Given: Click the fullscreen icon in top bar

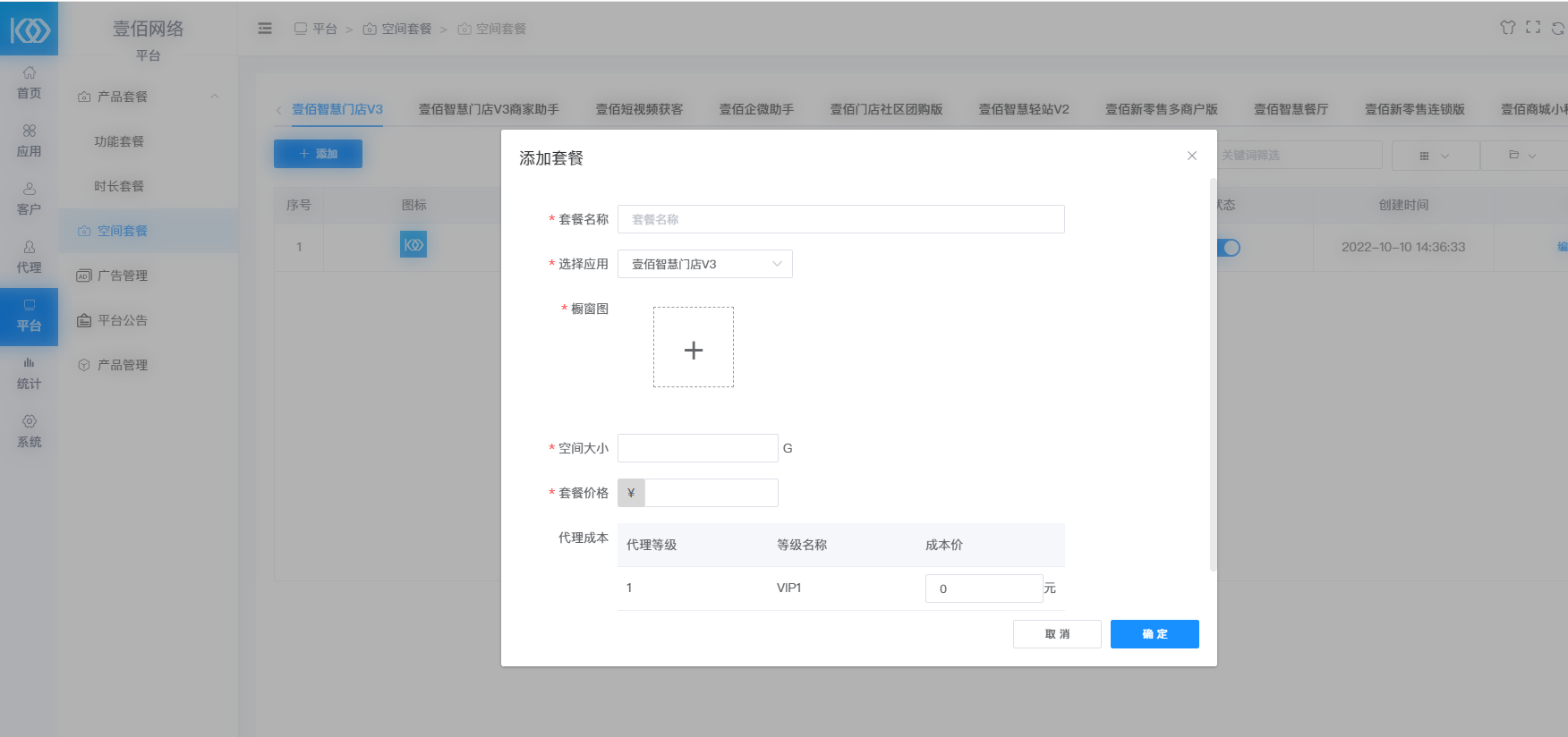Looking at the screenshot, I should [1533, 28].
